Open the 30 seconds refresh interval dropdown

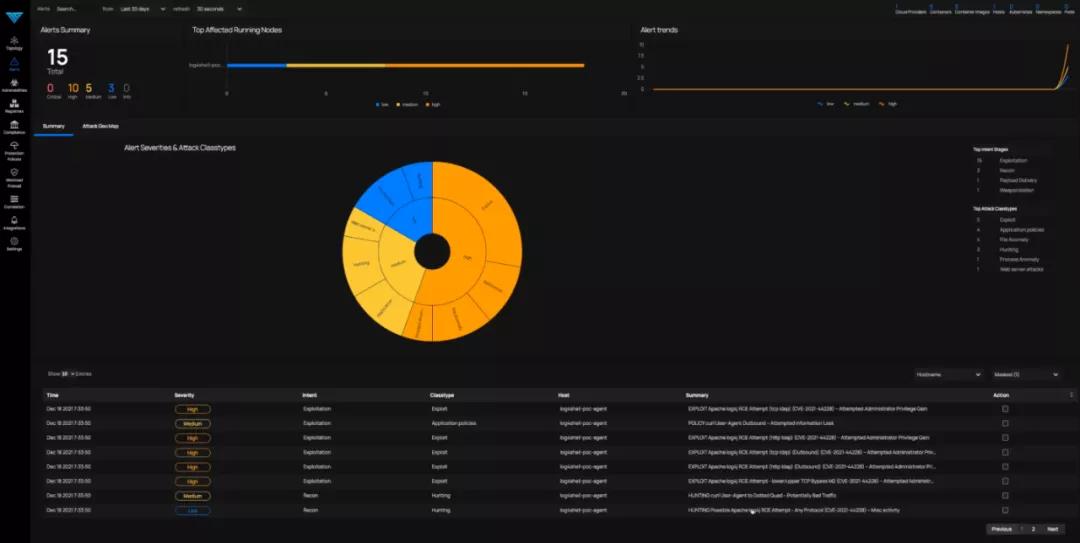219,9
